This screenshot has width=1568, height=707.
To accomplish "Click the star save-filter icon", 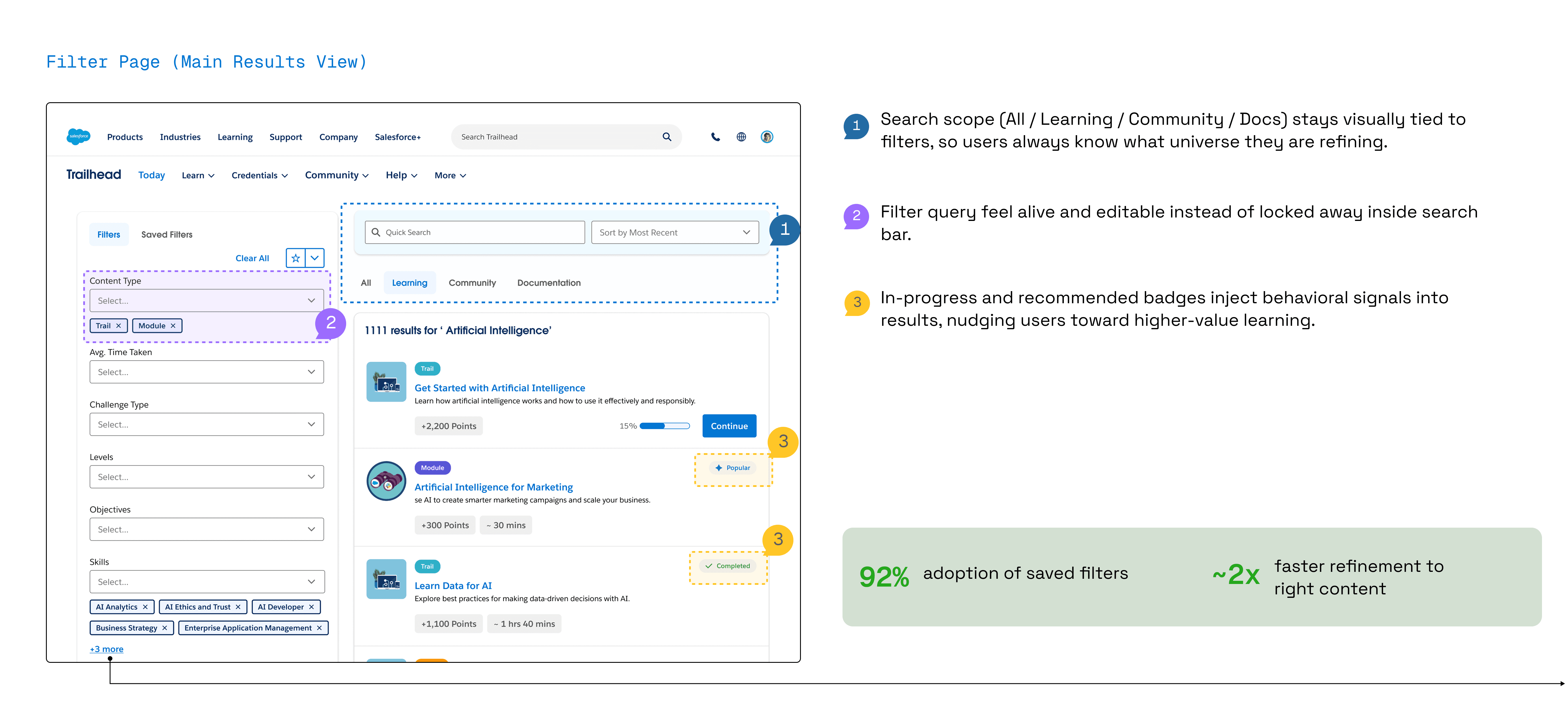I will 296,258.
